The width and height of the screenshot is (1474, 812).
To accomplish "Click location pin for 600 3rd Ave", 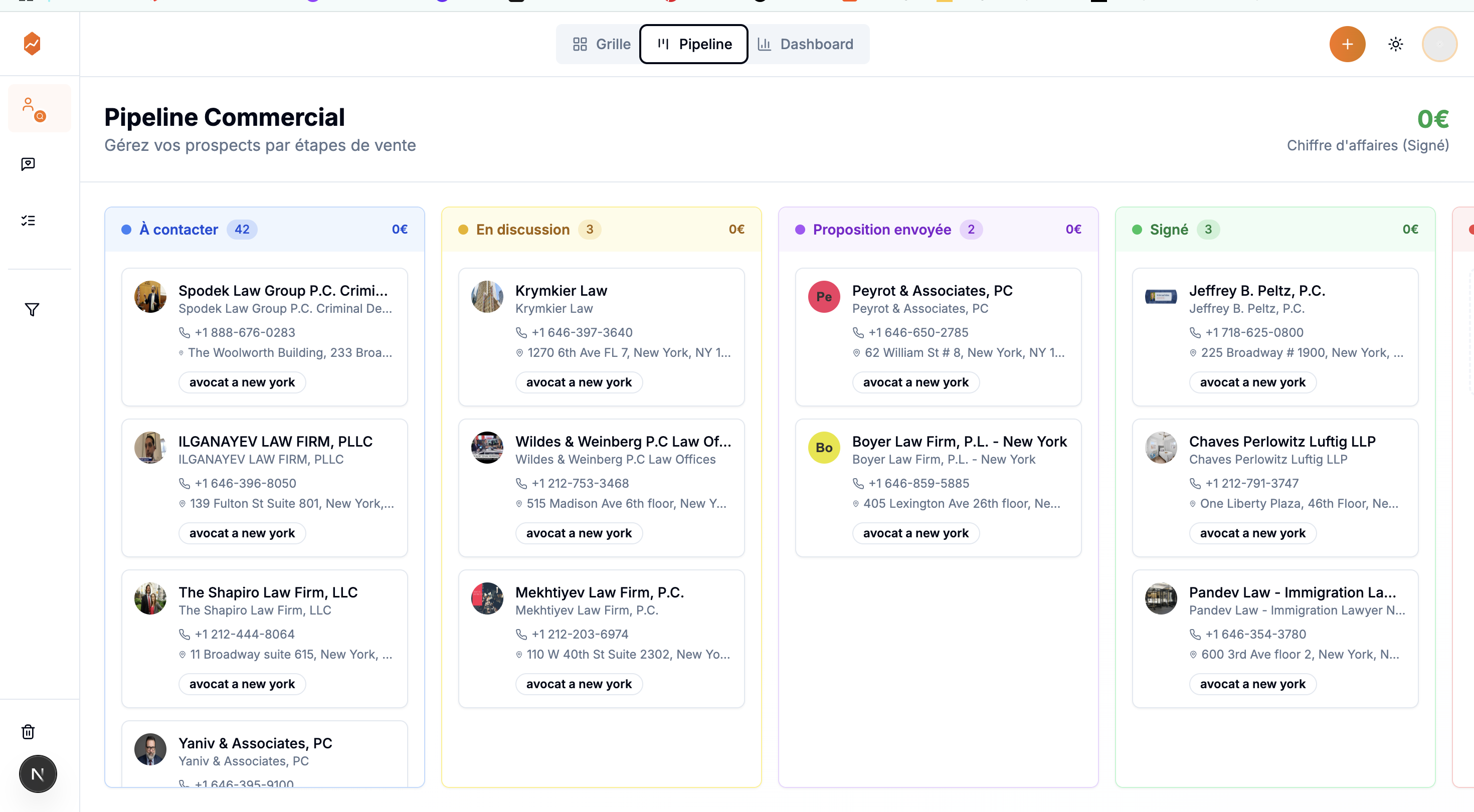I will 1193,655.
